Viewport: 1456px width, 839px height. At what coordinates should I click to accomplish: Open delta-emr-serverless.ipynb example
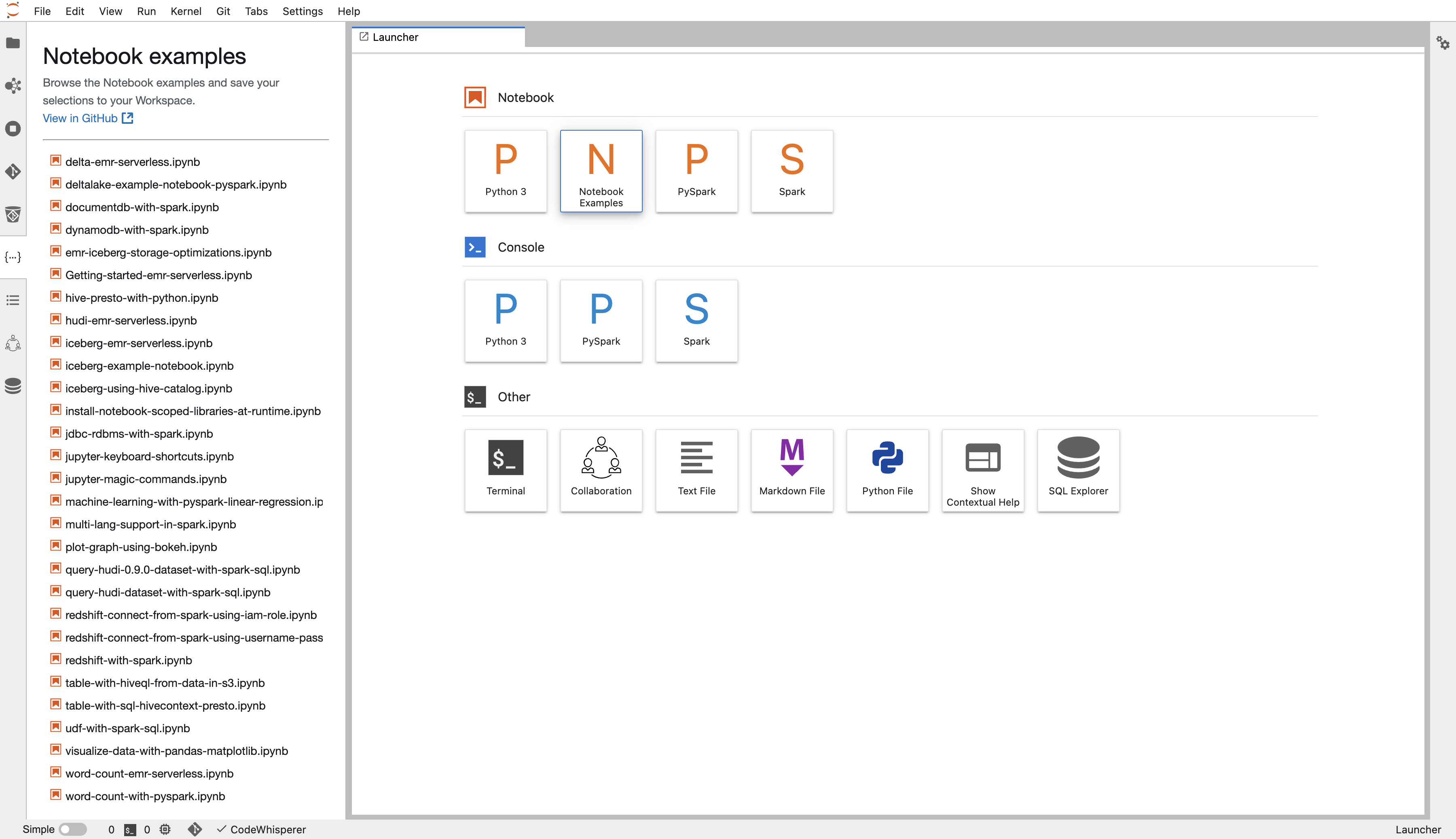coord(133,162)
